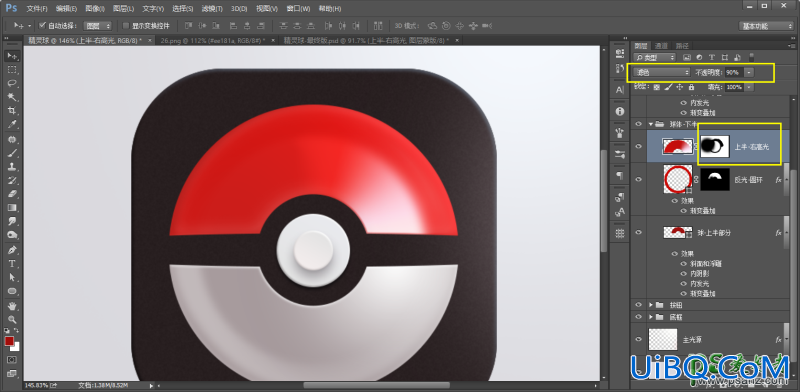The image size is (800, 392).
Task: Select the Magic Wand tool
Action: tap(12, 96)
